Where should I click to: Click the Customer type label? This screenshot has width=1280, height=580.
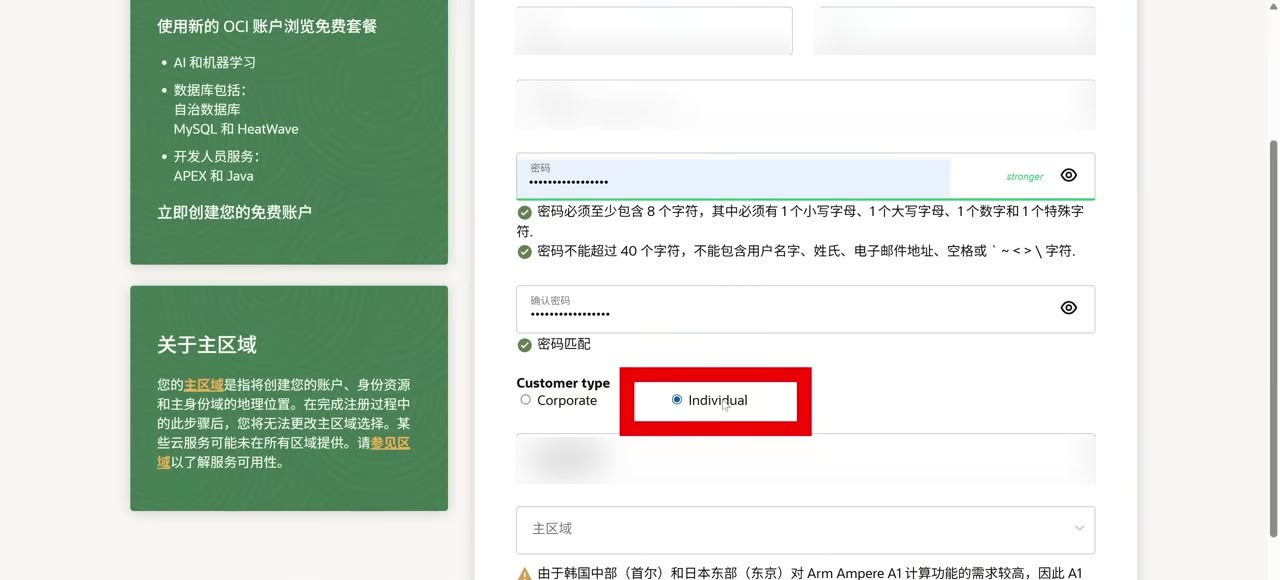pyautogui.click(x=563, y=383)
